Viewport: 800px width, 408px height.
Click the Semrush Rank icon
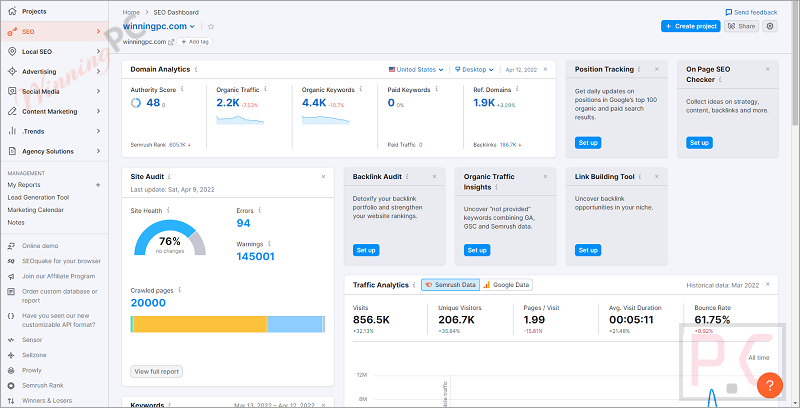(11, 386)
